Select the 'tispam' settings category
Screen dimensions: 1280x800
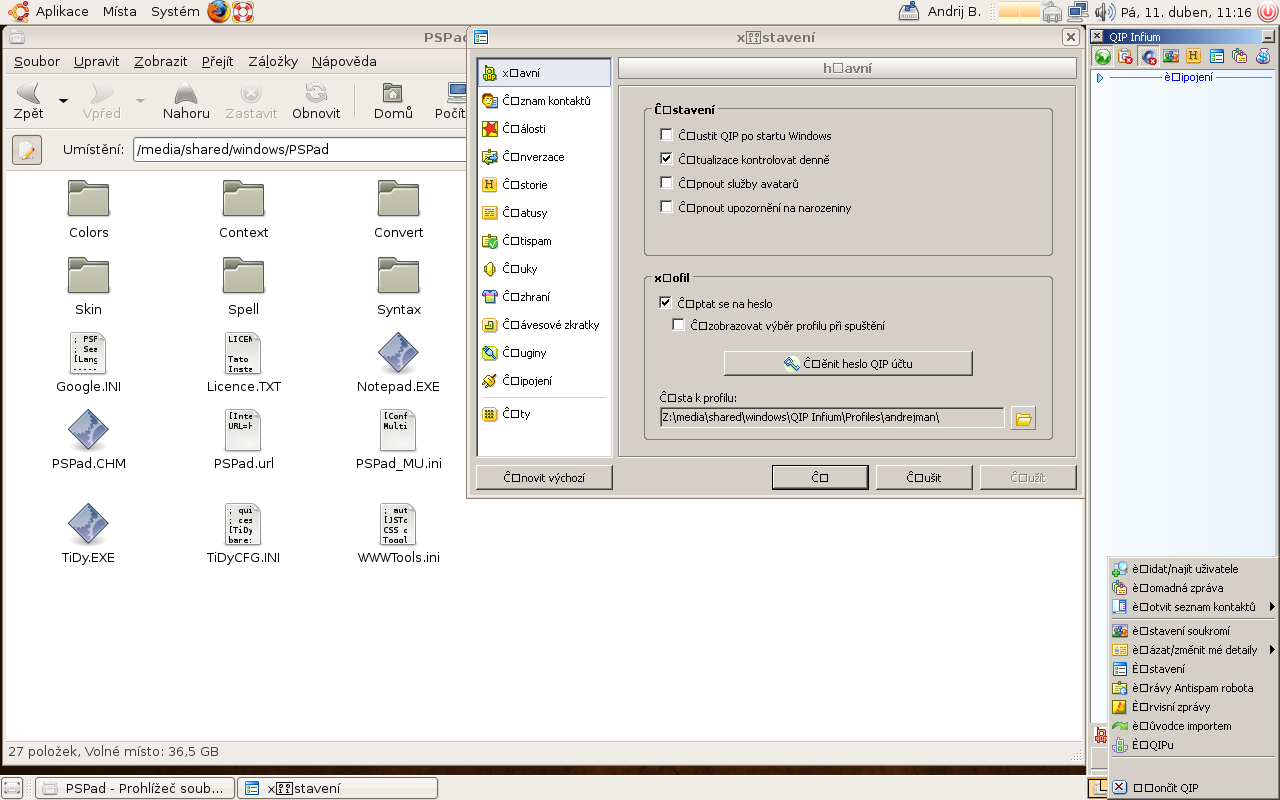coord(544,241)
